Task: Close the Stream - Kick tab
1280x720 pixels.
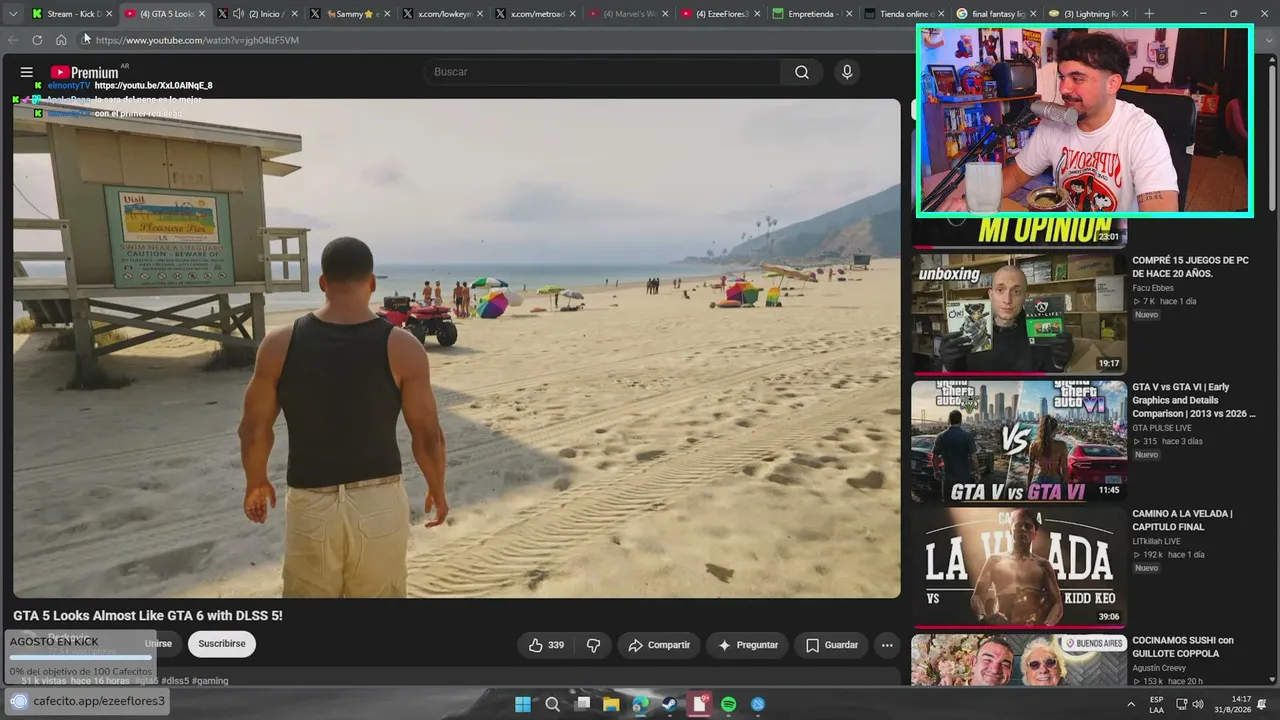Action: [108, 14]
